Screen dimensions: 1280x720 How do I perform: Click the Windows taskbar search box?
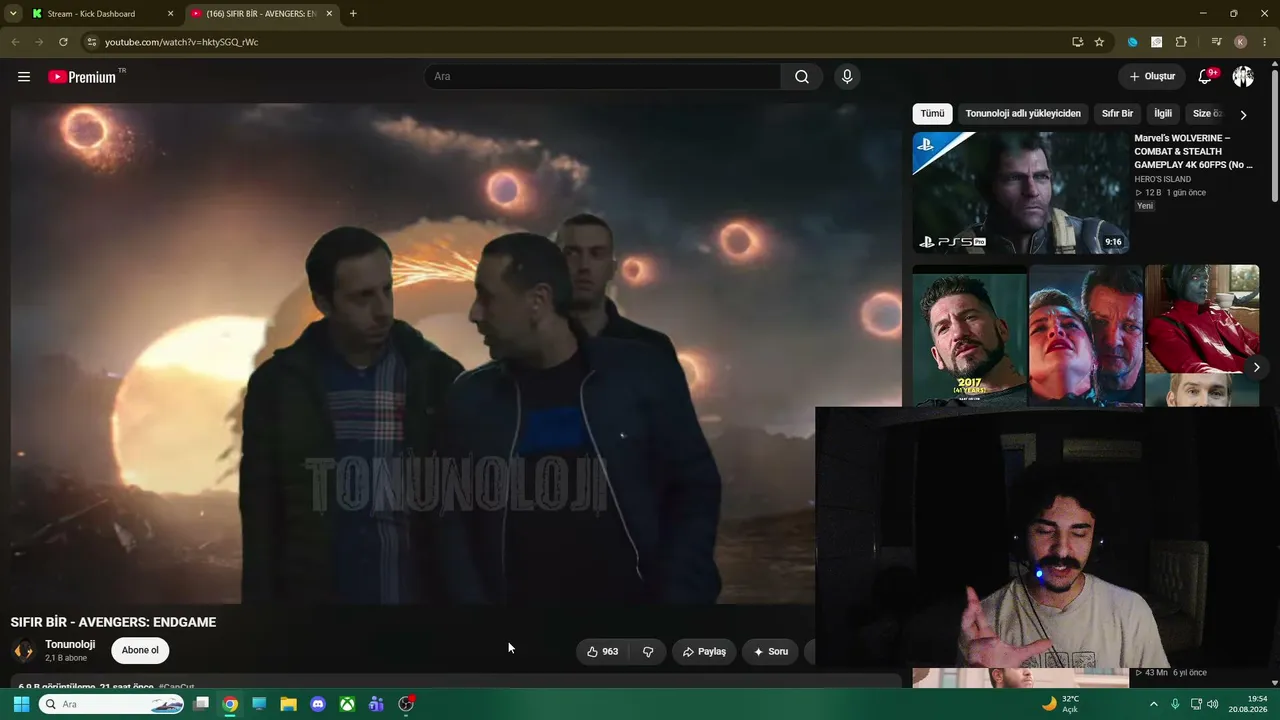point(112,704)
